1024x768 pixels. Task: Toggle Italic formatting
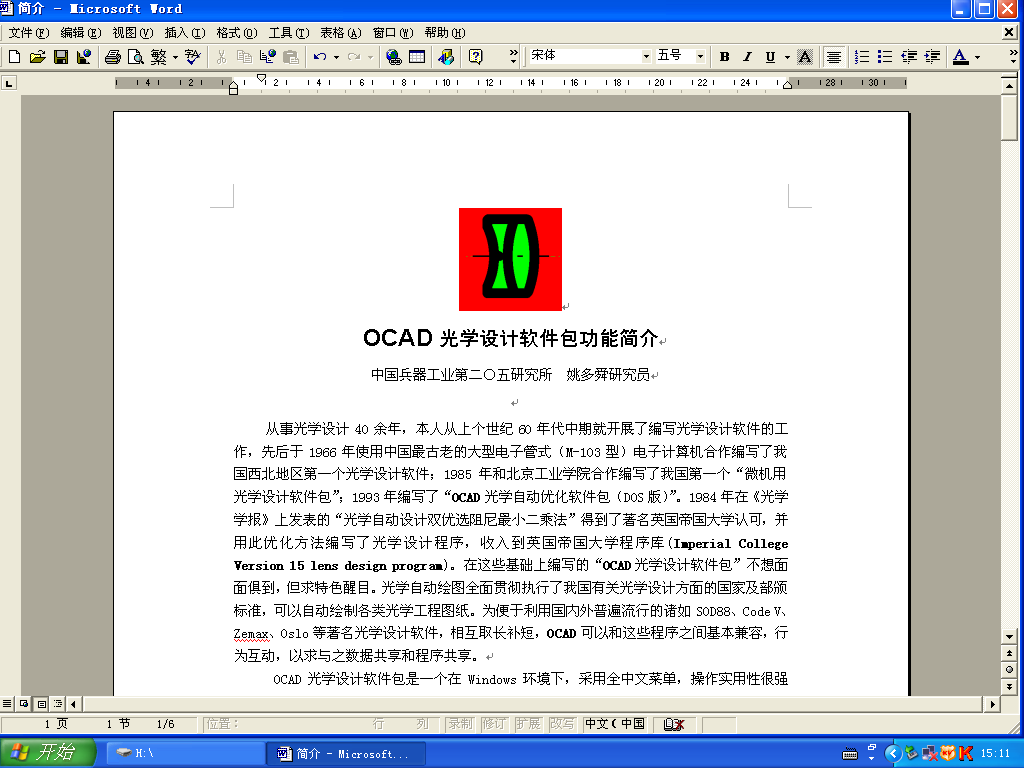tap(746, 57)
